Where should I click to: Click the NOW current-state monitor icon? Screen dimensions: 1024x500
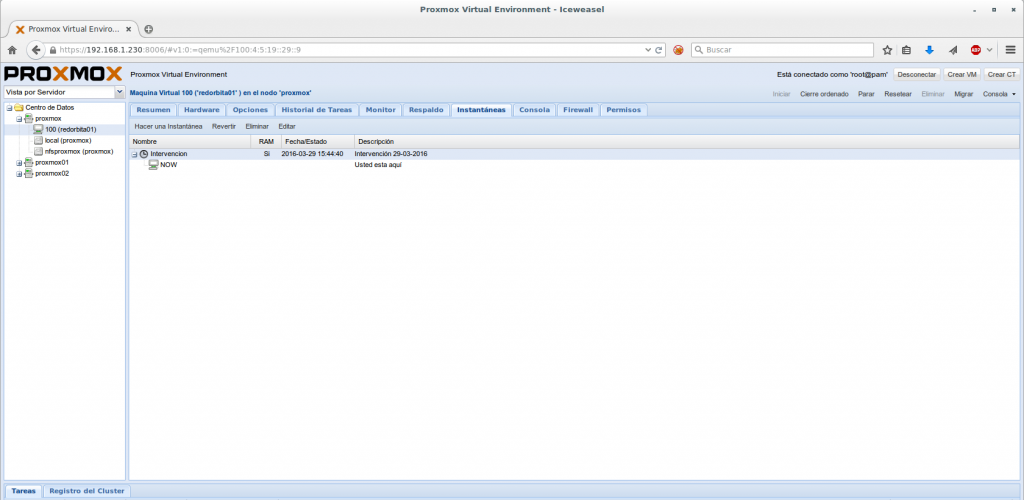153,165
